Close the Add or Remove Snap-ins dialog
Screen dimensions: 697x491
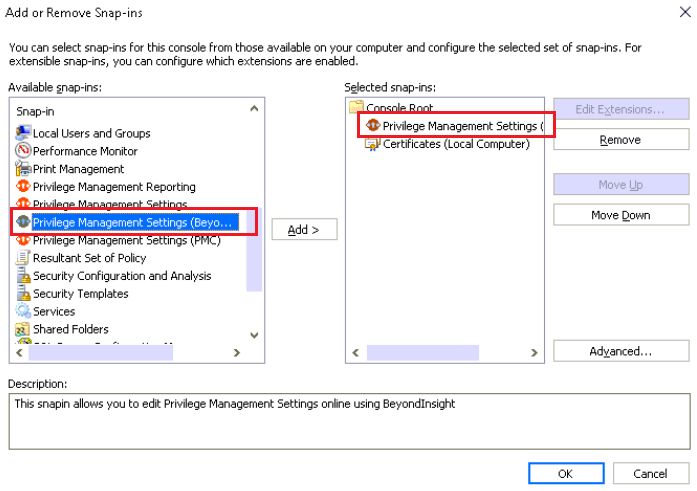click(x=685, y=12)
